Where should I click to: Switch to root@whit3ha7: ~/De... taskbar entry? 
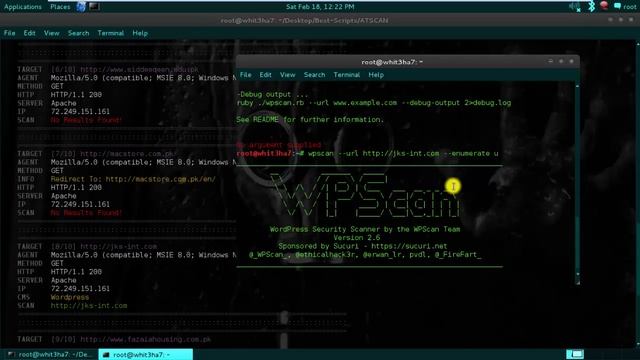pyautogui.click(x=51, y=354)
